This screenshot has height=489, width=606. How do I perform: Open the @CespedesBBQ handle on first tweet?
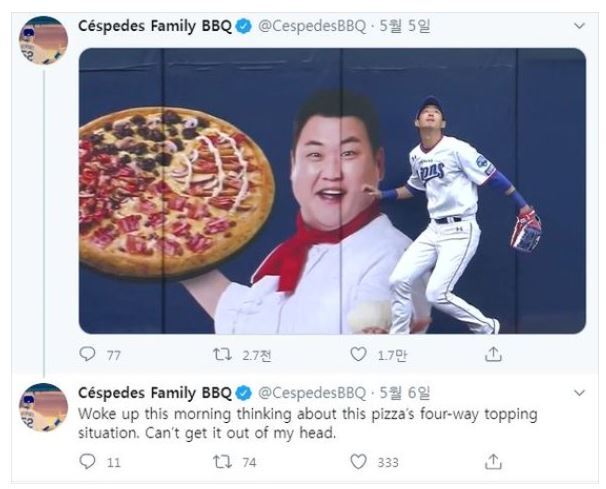click(x=312, y=26)
